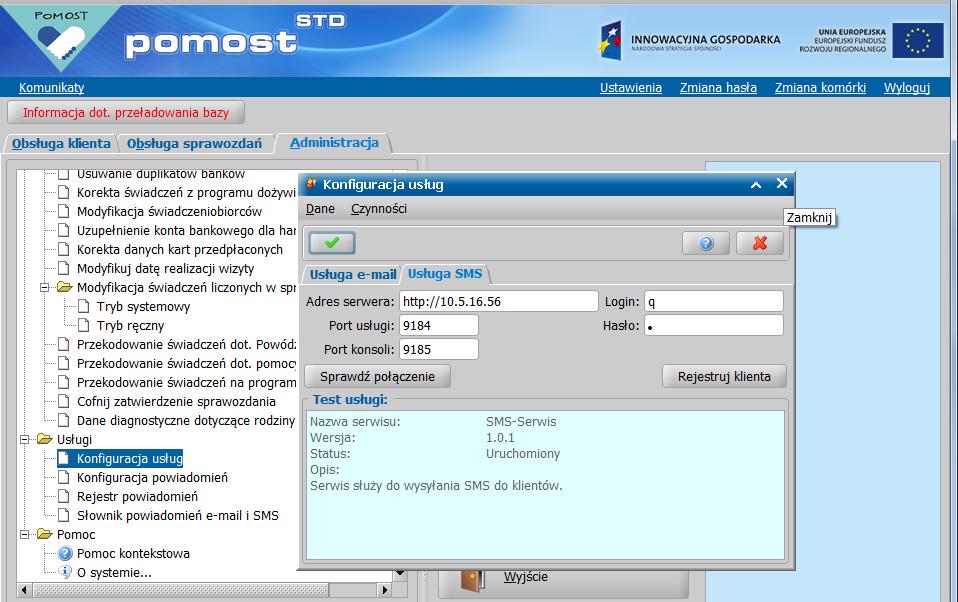Focus the Login field
This screenshot has height=602, width=958.
[x=714, y=301]
